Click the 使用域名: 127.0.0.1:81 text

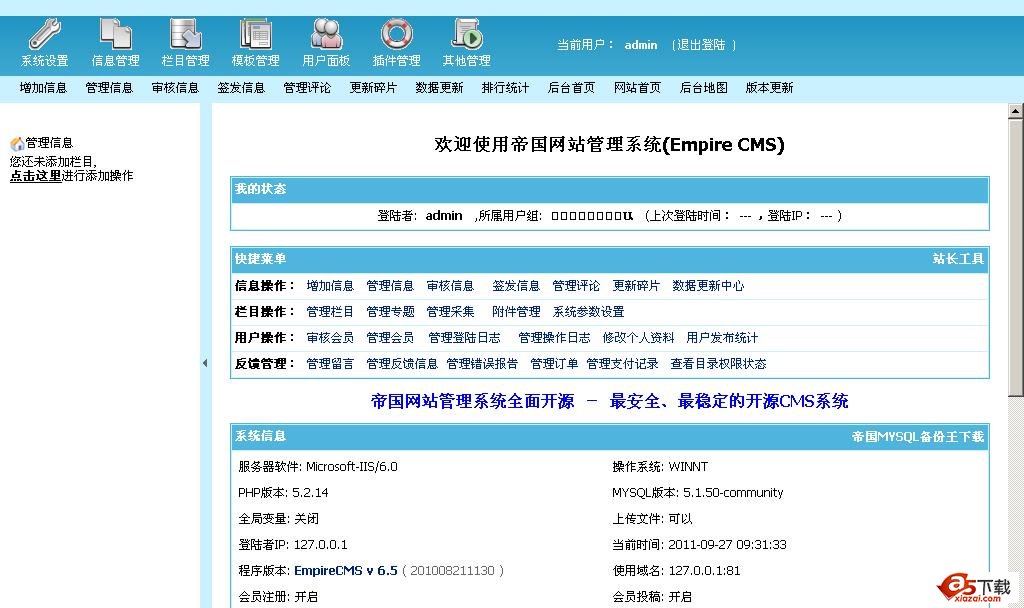pos(676,571)
